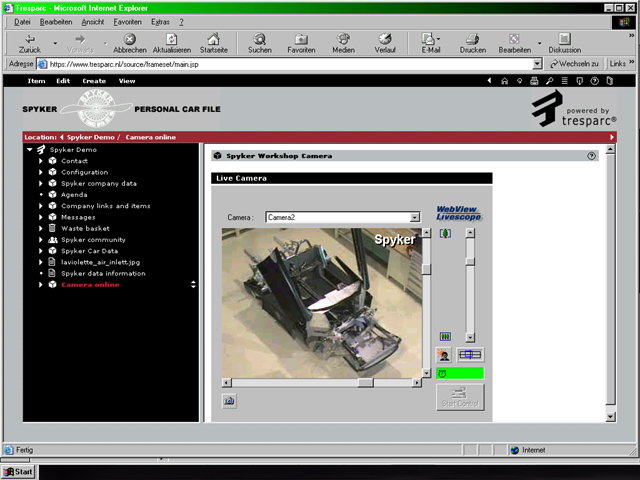640x480 pixels.
Task: Open help for Spyker Workshop Camera panel
Action: tap(591, 156)
